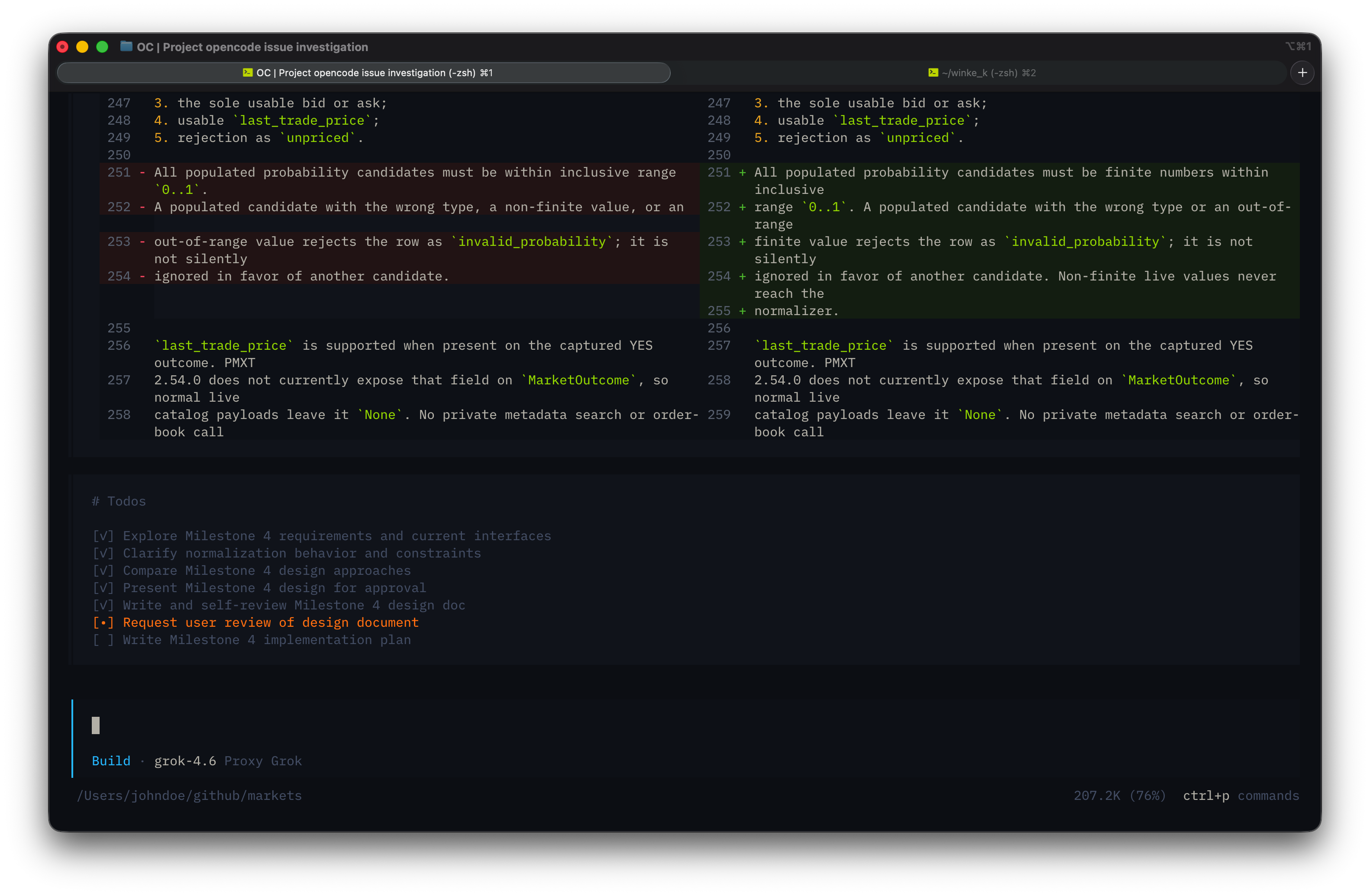Click the minus marker on left line 252
This screenshot has height=896, width=1370.
point(142,207)
